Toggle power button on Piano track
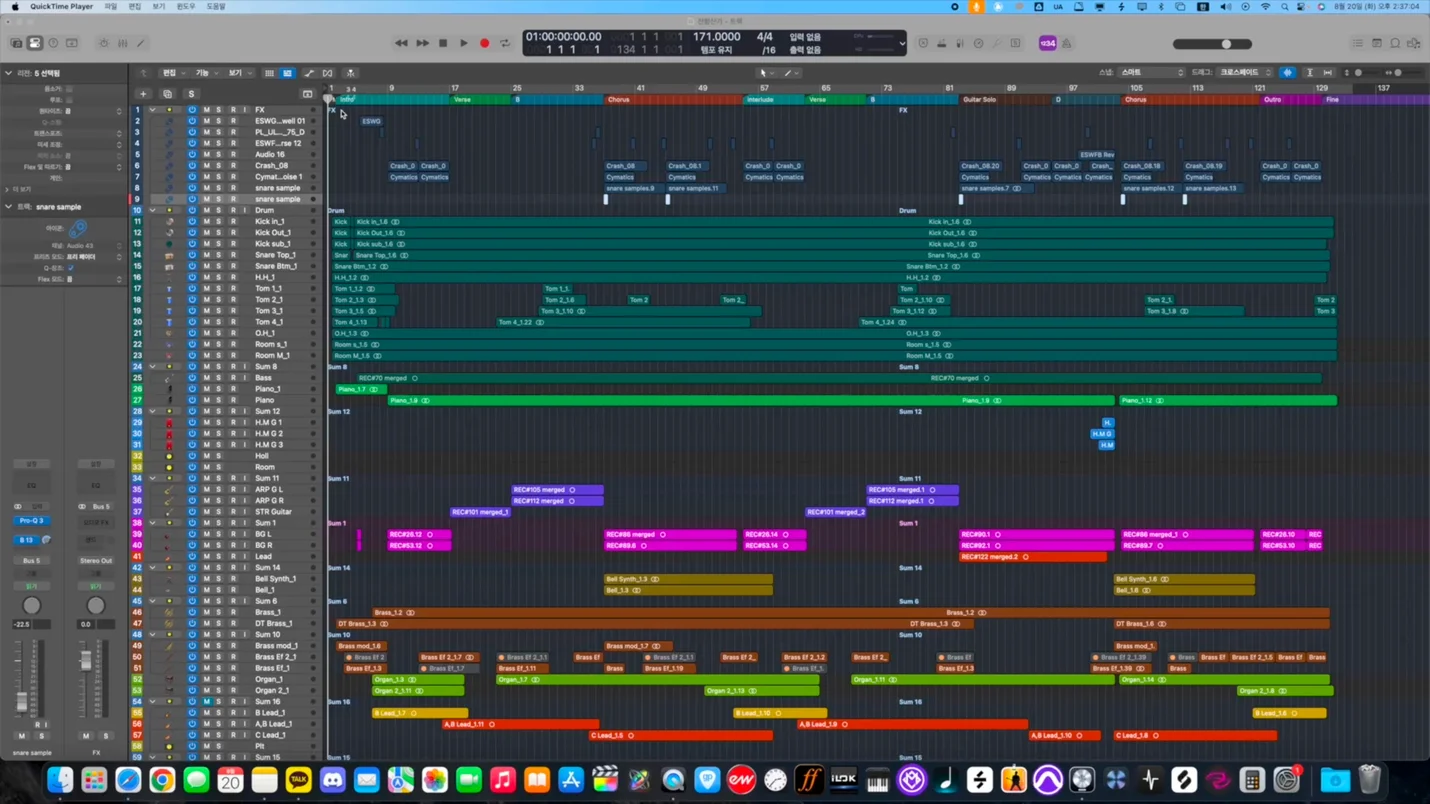The height and width of the screenshot is (804, 1430). [192, 400]
